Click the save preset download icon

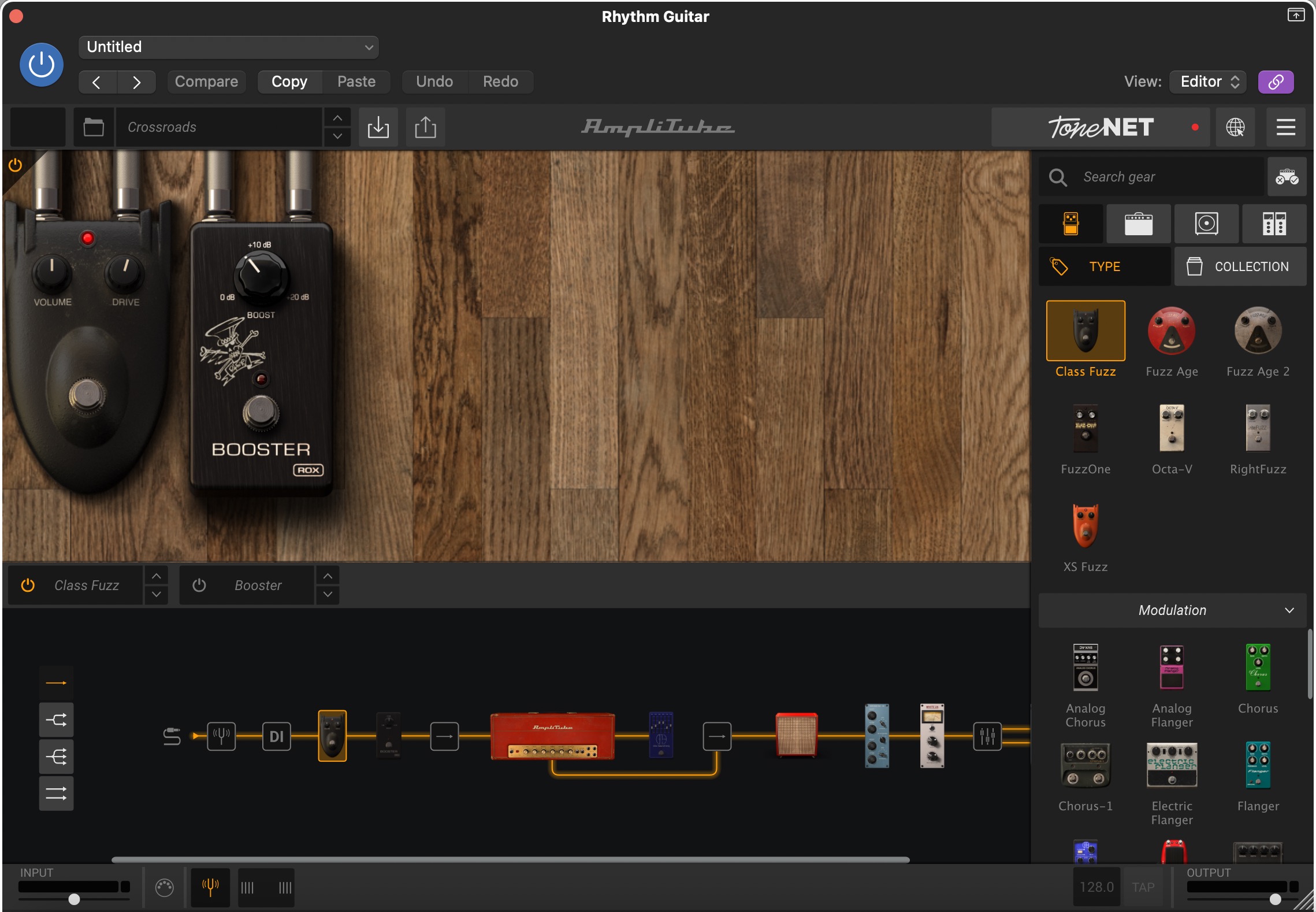coord(378,127)
